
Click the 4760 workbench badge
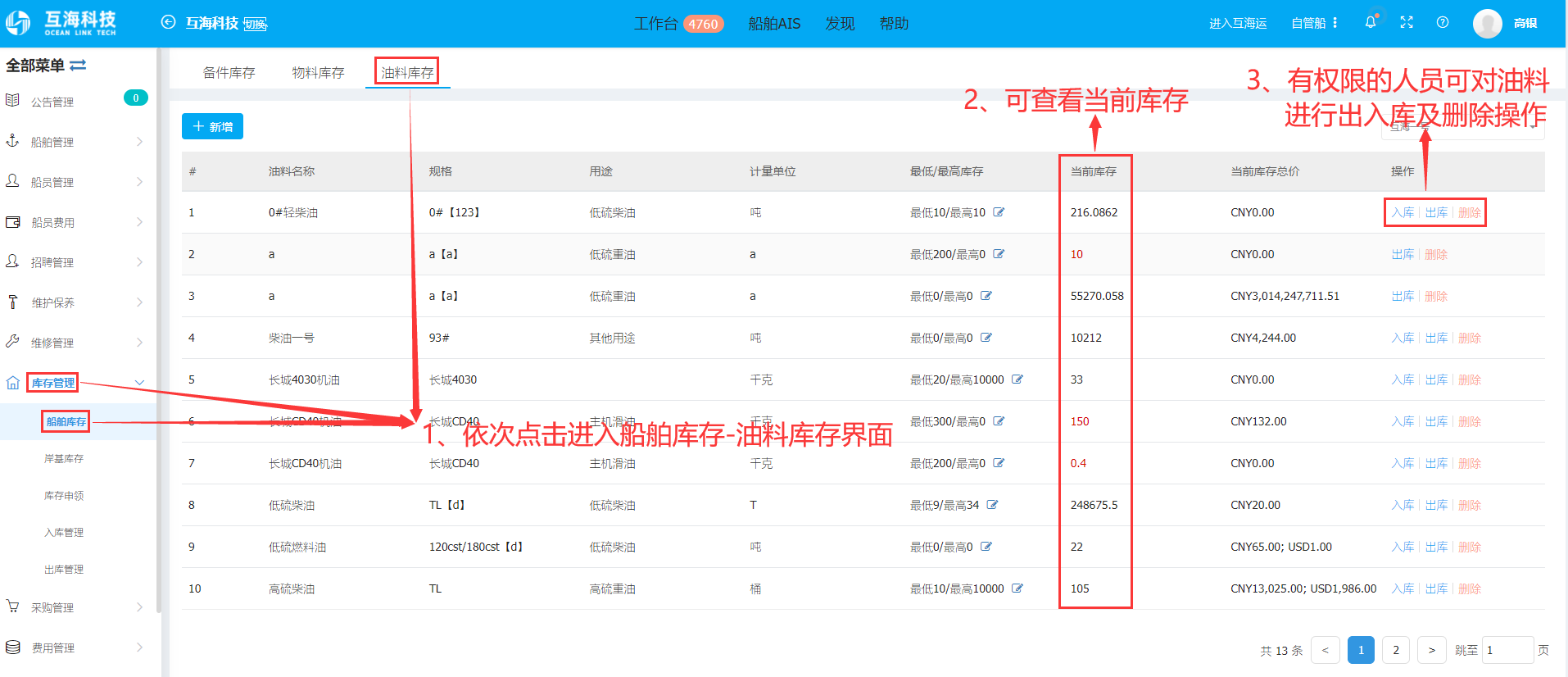coord(703,24)
